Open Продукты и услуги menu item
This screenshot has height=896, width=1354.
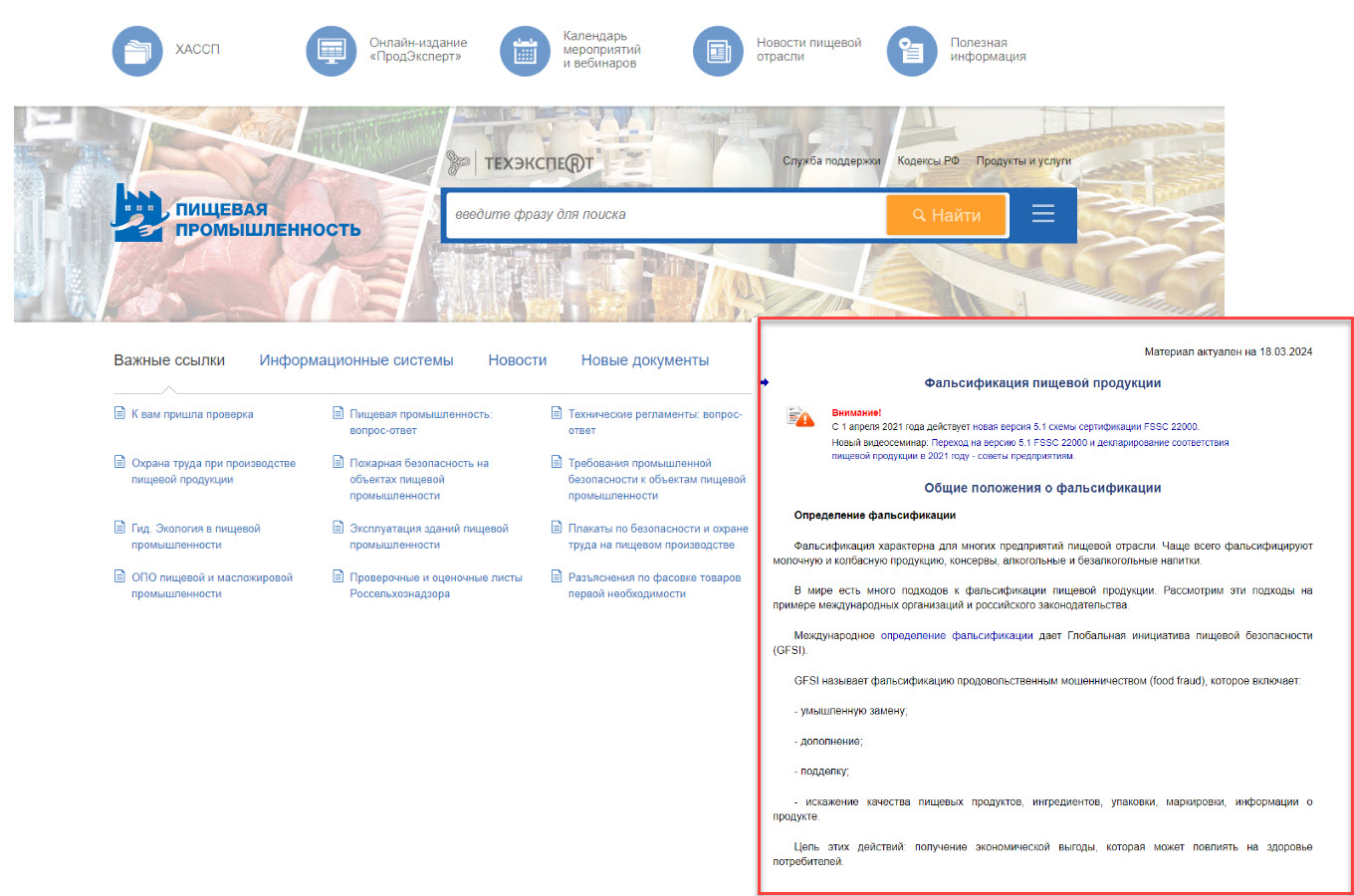point(1023,160)
